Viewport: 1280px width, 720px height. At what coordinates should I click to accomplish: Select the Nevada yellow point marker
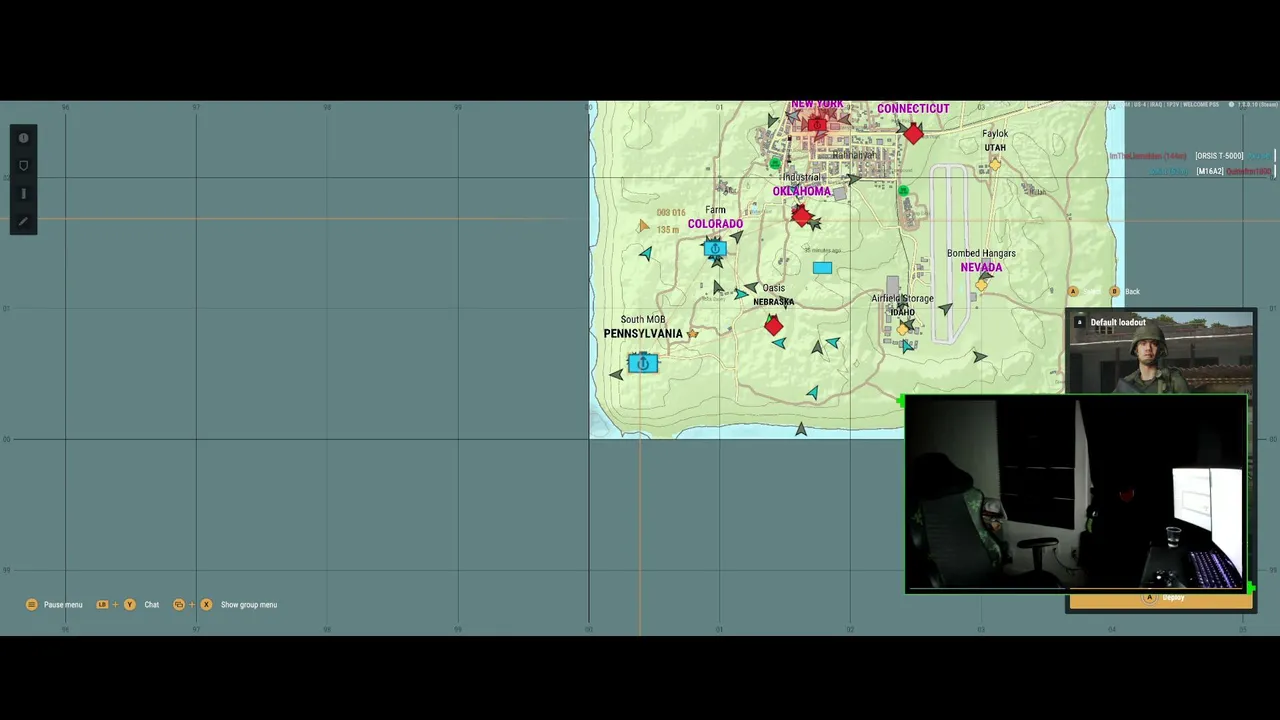[x=981, y=285]
